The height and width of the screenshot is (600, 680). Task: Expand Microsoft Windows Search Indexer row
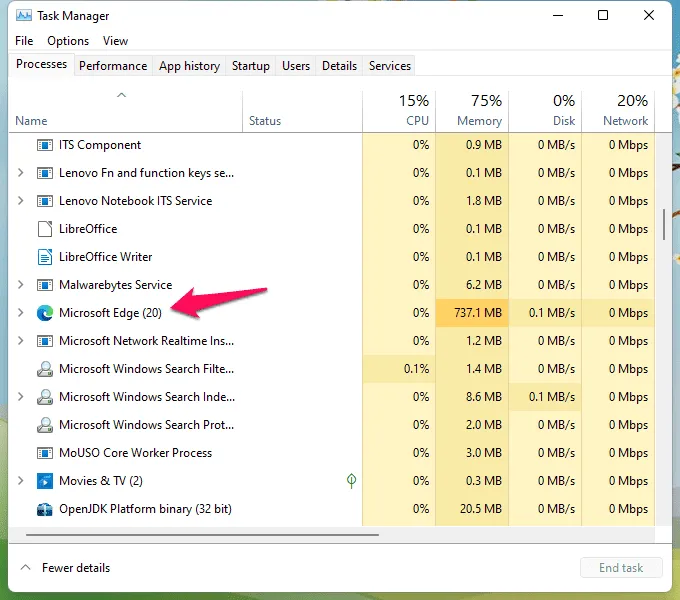tap(20, 396)
